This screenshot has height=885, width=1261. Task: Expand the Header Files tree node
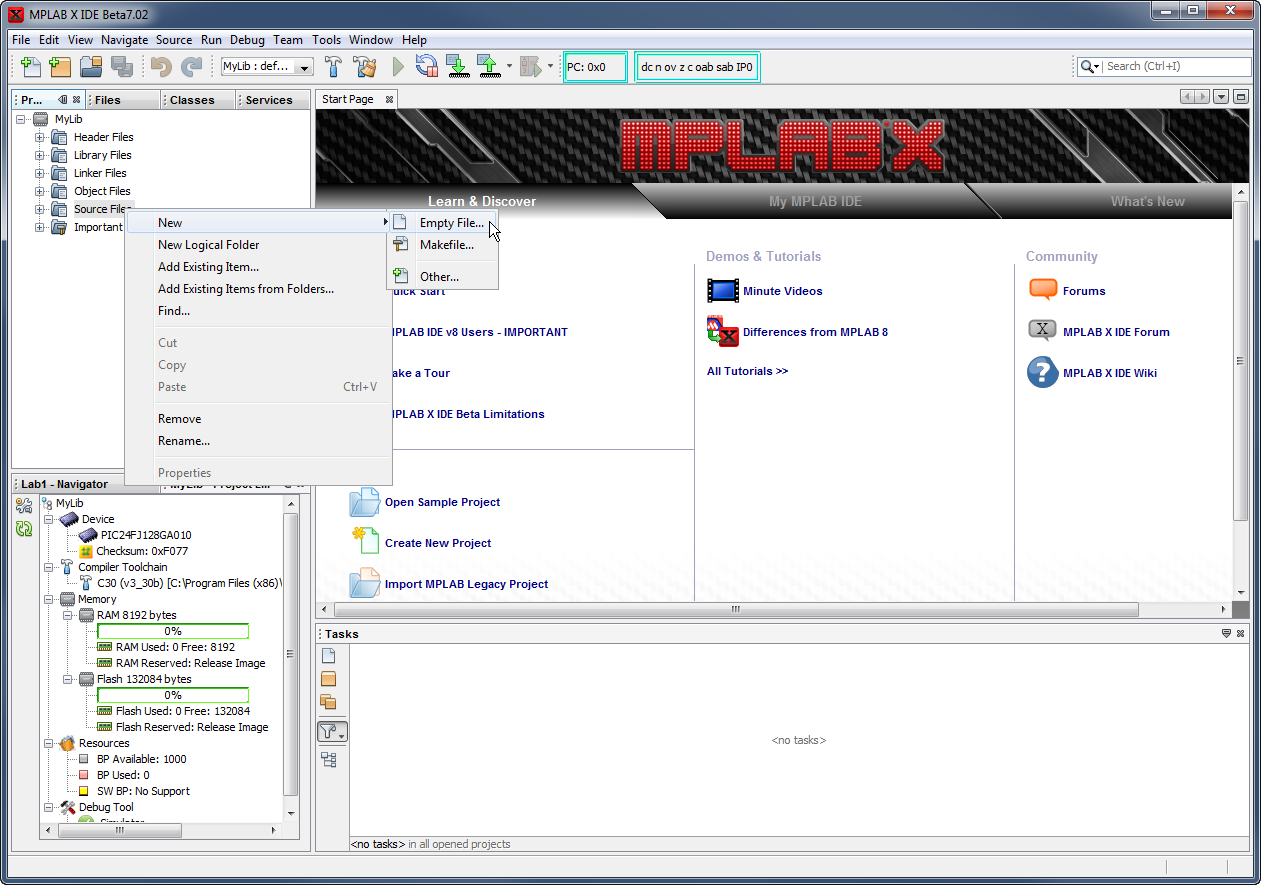coord(39,137)
